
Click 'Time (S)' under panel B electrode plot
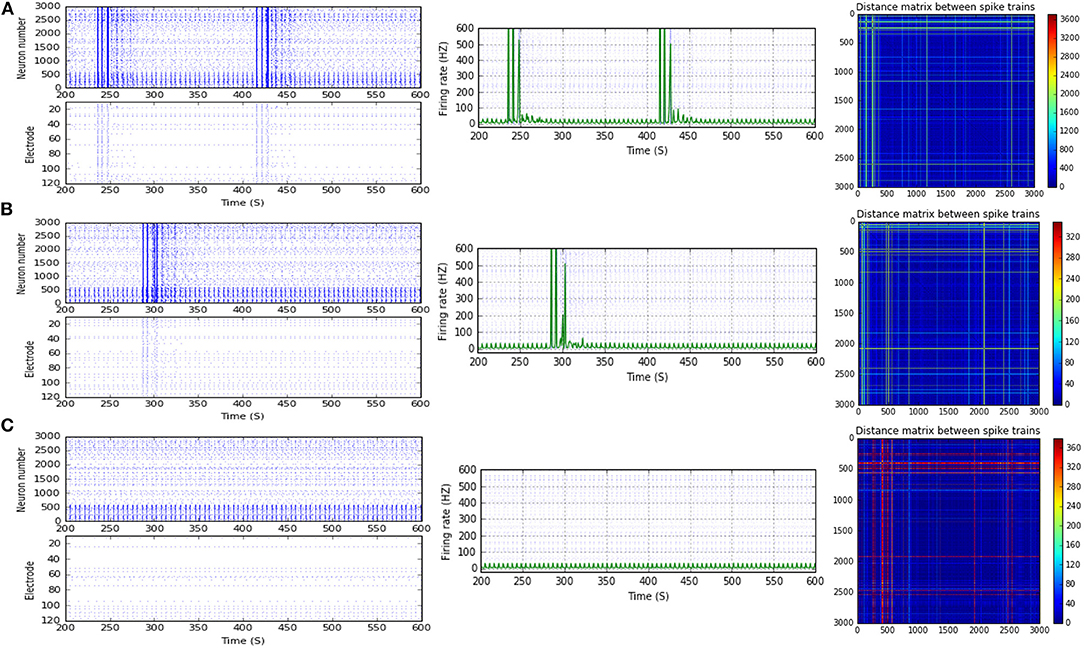click(x=243, y=416)
